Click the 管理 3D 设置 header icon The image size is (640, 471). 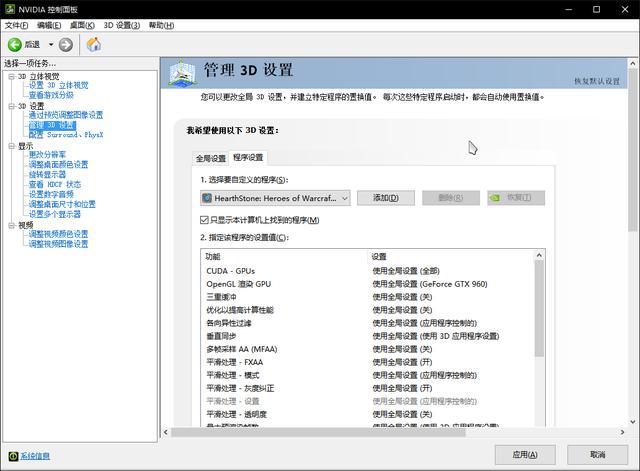pos(182,73)
